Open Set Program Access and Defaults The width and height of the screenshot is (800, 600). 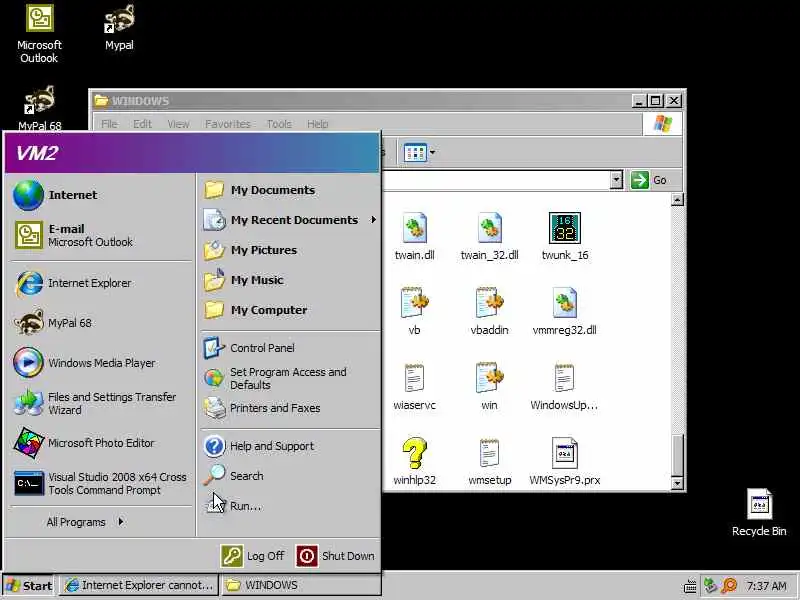point(290,379)
